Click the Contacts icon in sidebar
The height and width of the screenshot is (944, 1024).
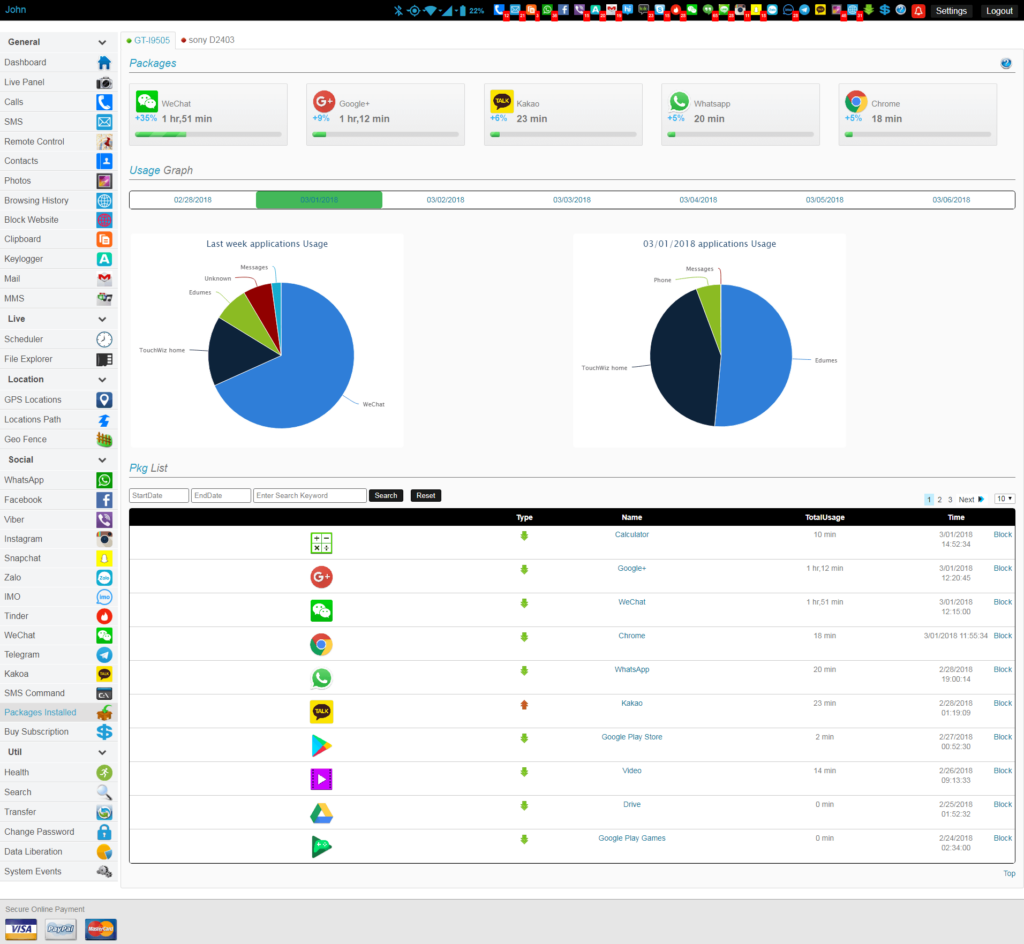[104, 161]
